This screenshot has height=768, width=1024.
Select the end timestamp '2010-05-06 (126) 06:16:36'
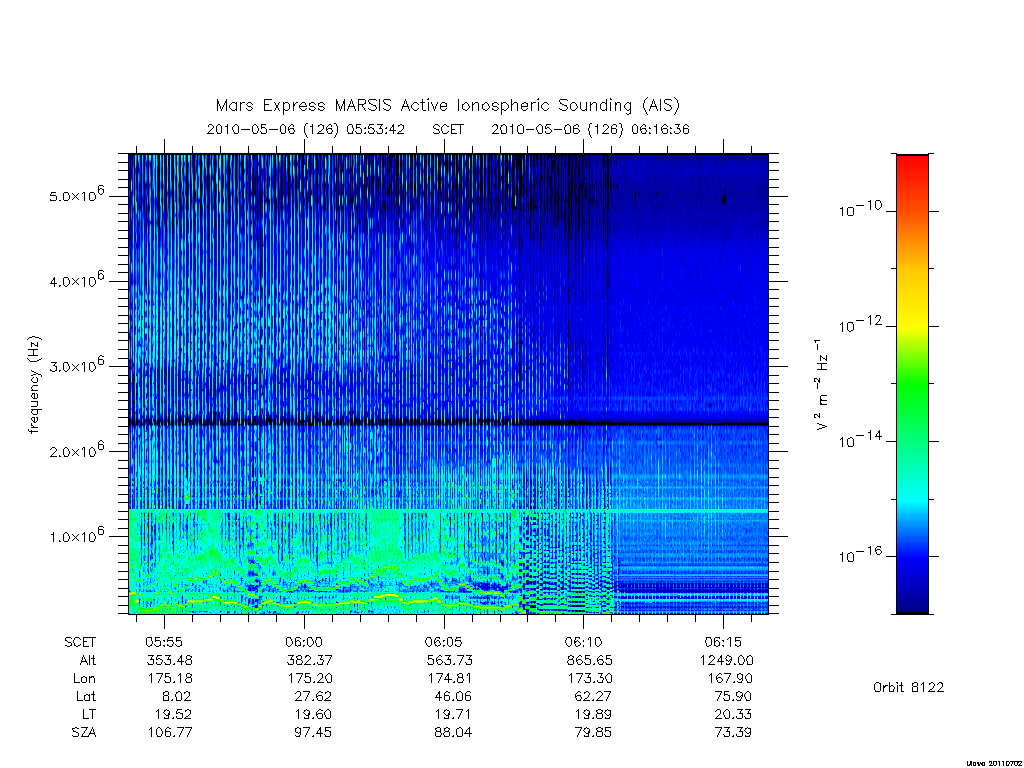point(590,129)
